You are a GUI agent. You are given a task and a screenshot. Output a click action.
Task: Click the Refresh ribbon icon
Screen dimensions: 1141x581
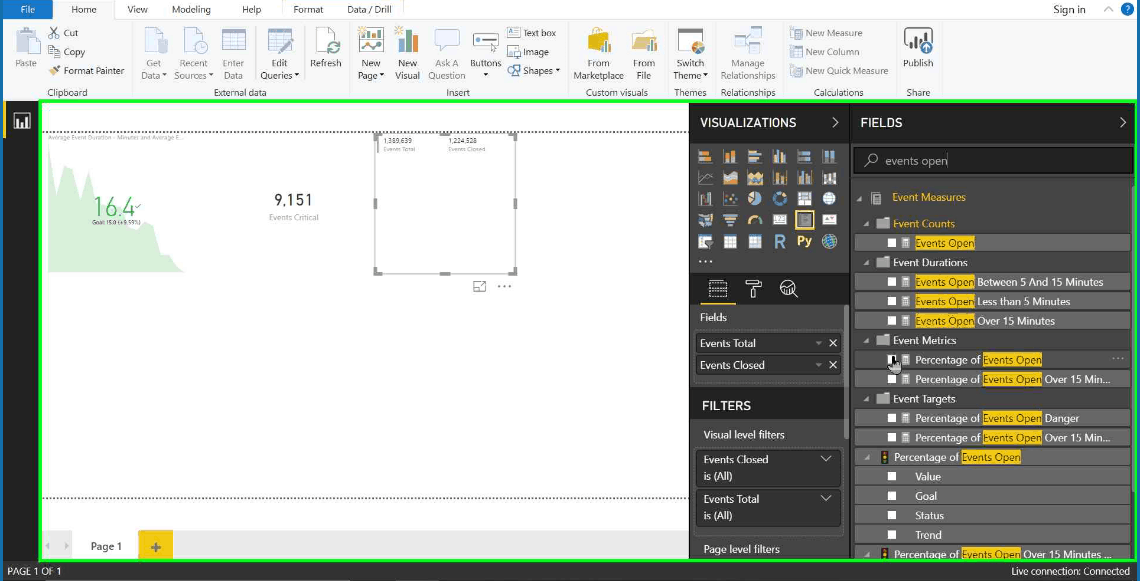(x=326, y=48)
